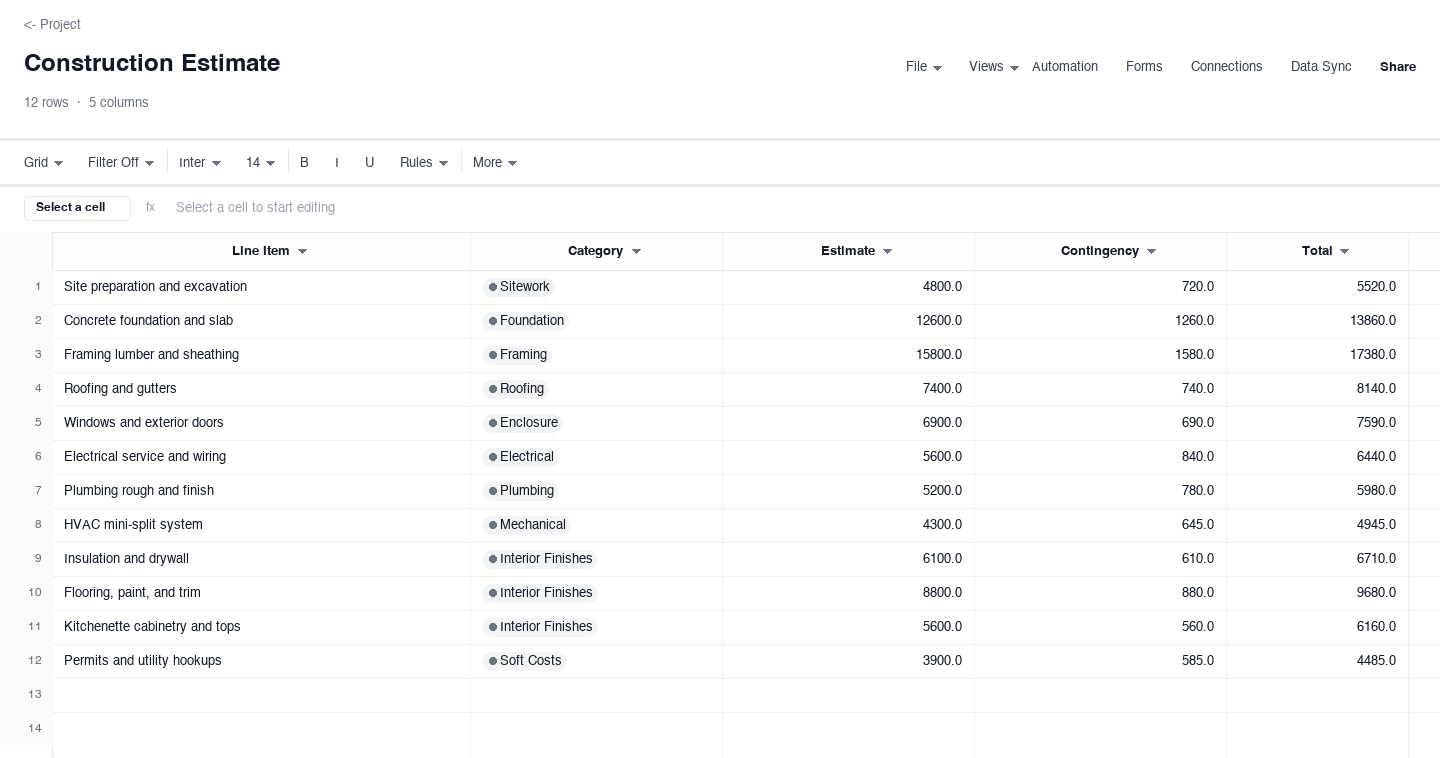1440x758 pixels.
Task: Click the formula bar input field
Action: tap(796, 208)
